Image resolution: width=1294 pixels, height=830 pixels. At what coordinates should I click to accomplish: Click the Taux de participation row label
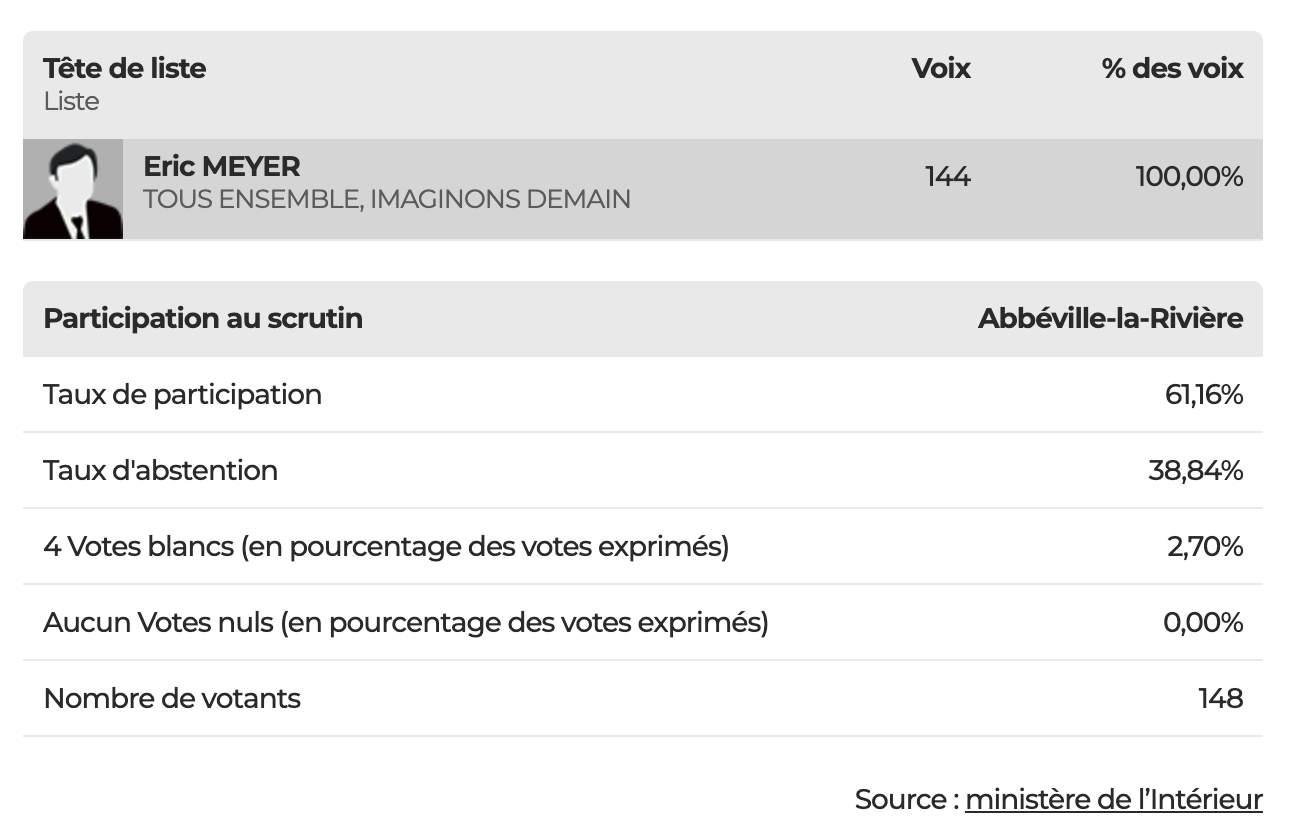point(182,394)
